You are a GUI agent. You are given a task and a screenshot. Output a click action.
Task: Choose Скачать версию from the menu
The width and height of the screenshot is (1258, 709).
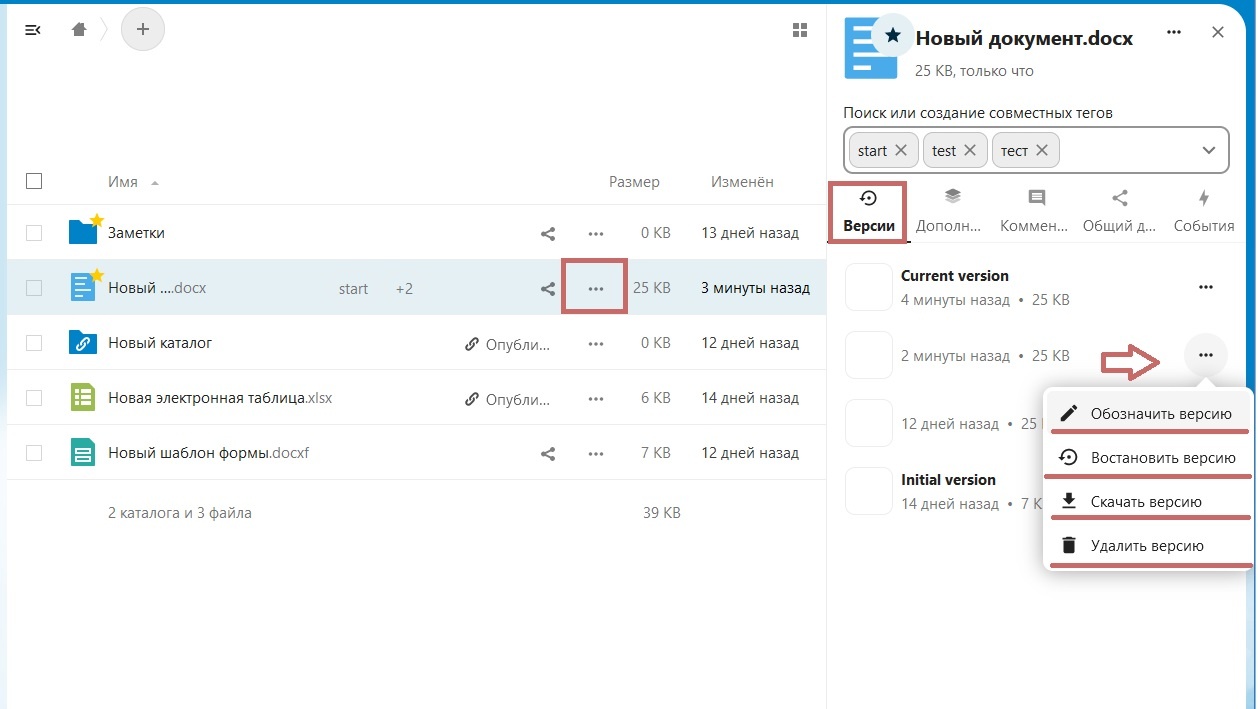coord(1146,502)
